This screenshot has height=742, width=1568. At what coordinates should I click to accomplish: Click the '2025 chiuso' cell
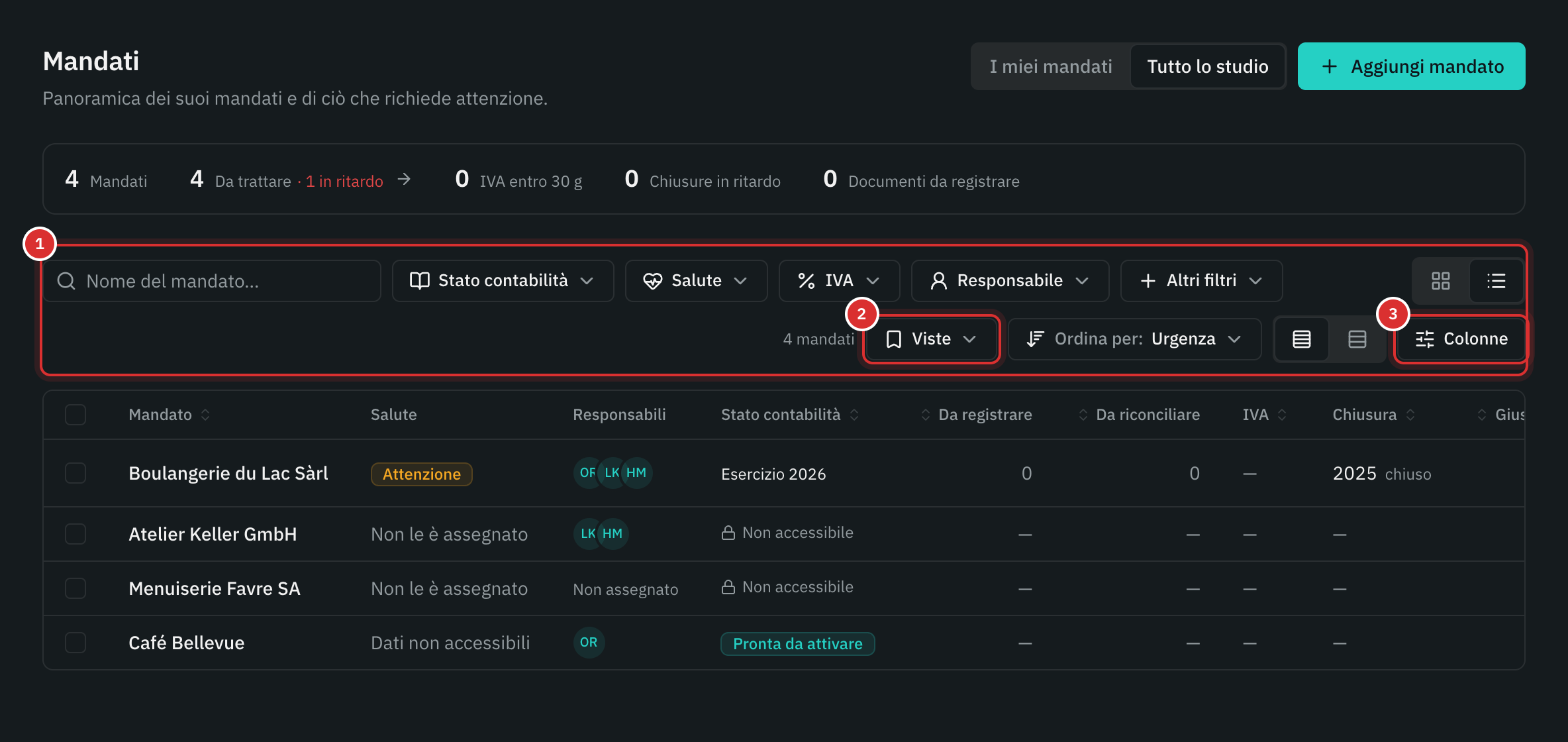[x=1382, y=474]
